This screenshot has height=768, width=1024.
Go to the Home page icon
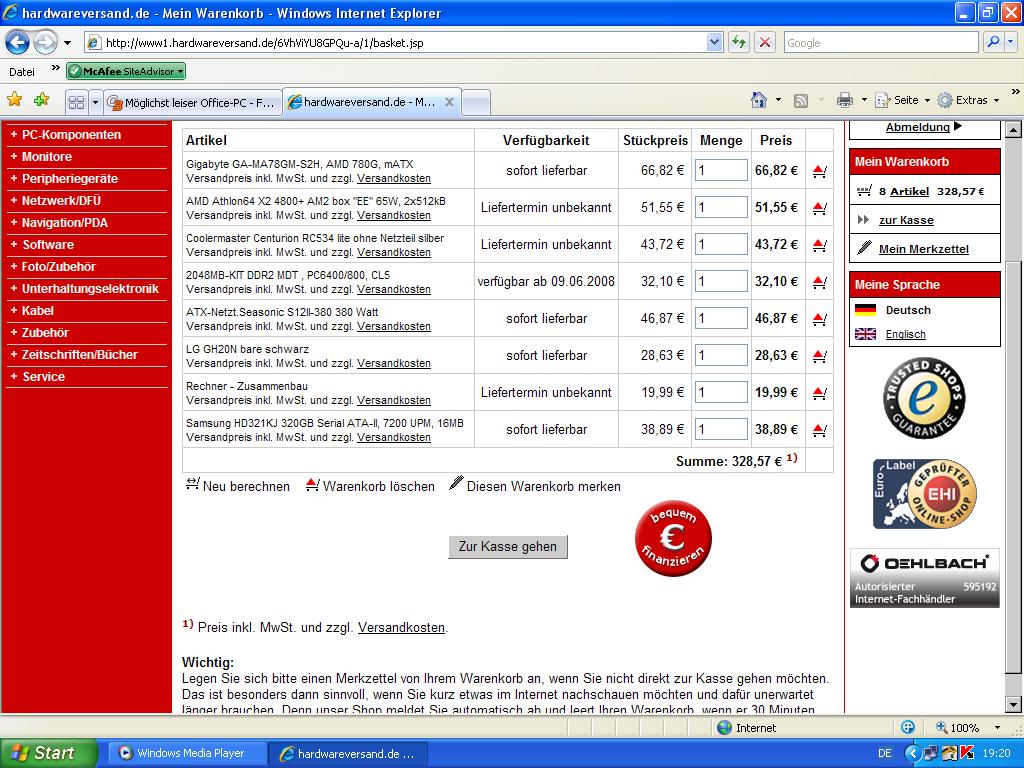pos(758,100)
